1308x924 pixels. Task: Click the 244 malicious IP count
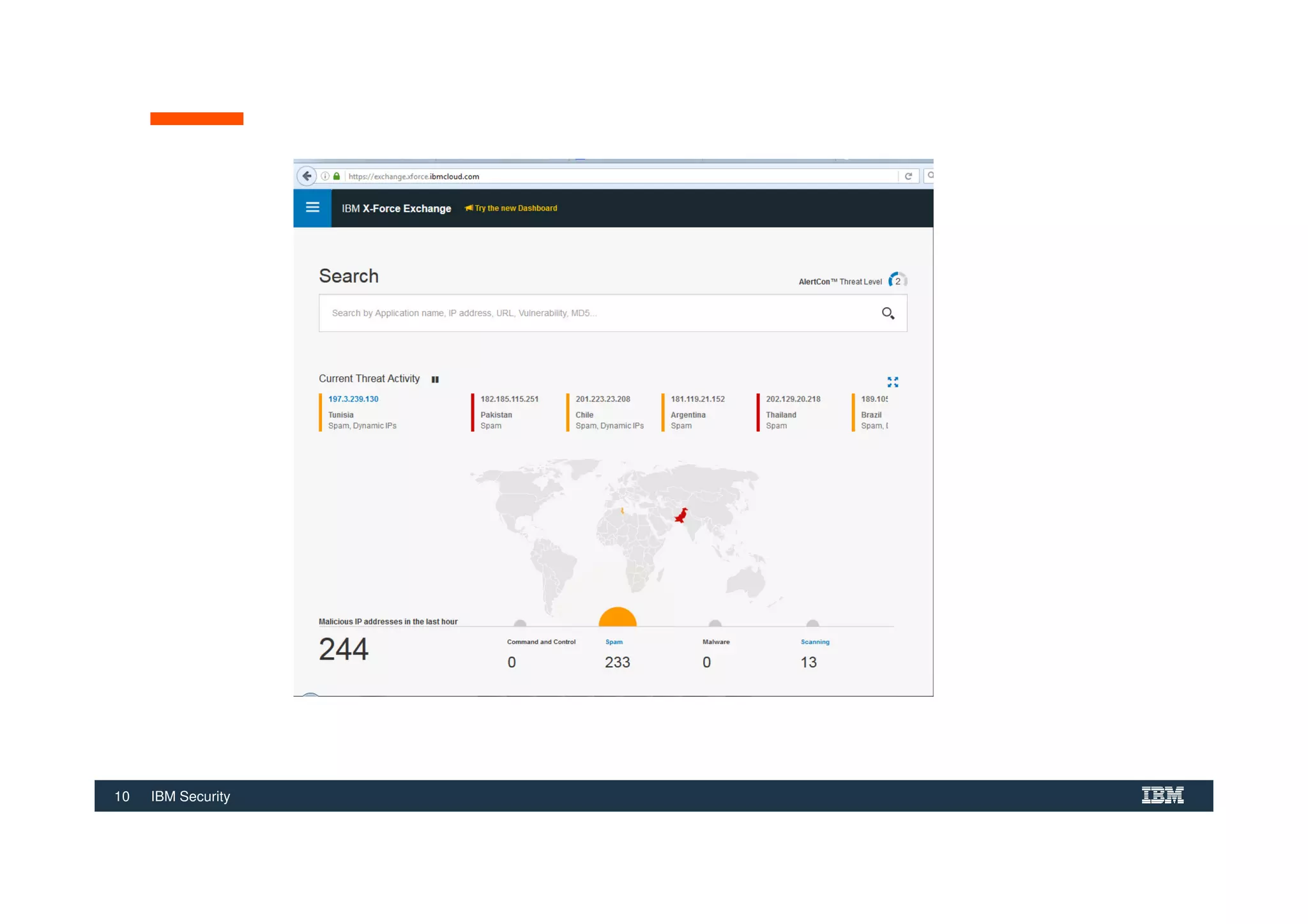click(344, 649)
